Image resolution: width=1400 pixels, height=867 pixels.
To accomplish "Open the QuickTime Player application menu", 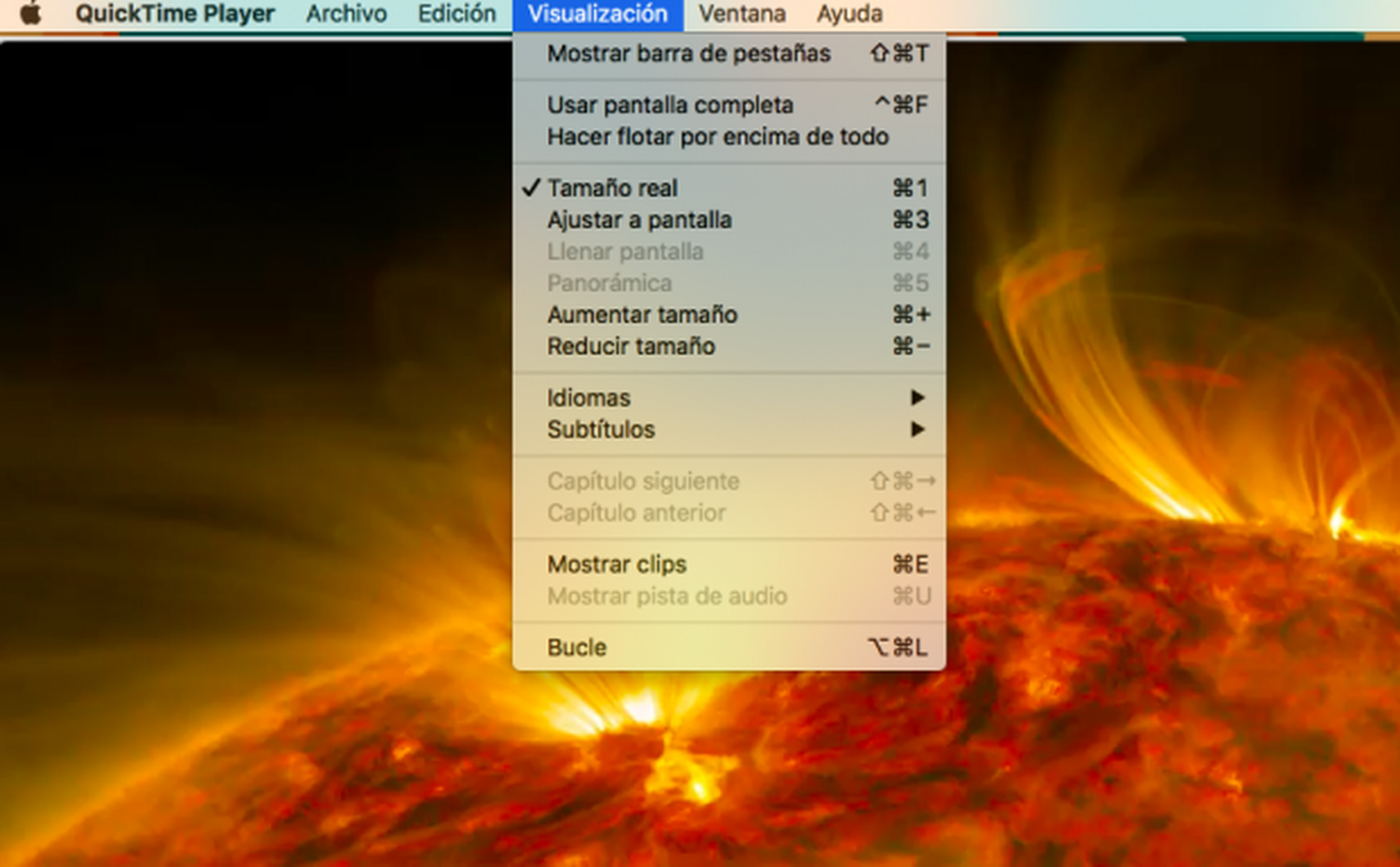I will coord(175,14).
